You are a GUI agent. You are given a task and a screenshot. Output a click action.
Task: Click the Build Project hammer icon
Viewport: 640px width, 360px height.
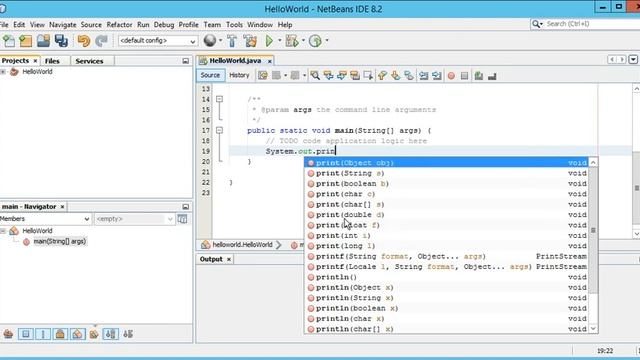232,41
